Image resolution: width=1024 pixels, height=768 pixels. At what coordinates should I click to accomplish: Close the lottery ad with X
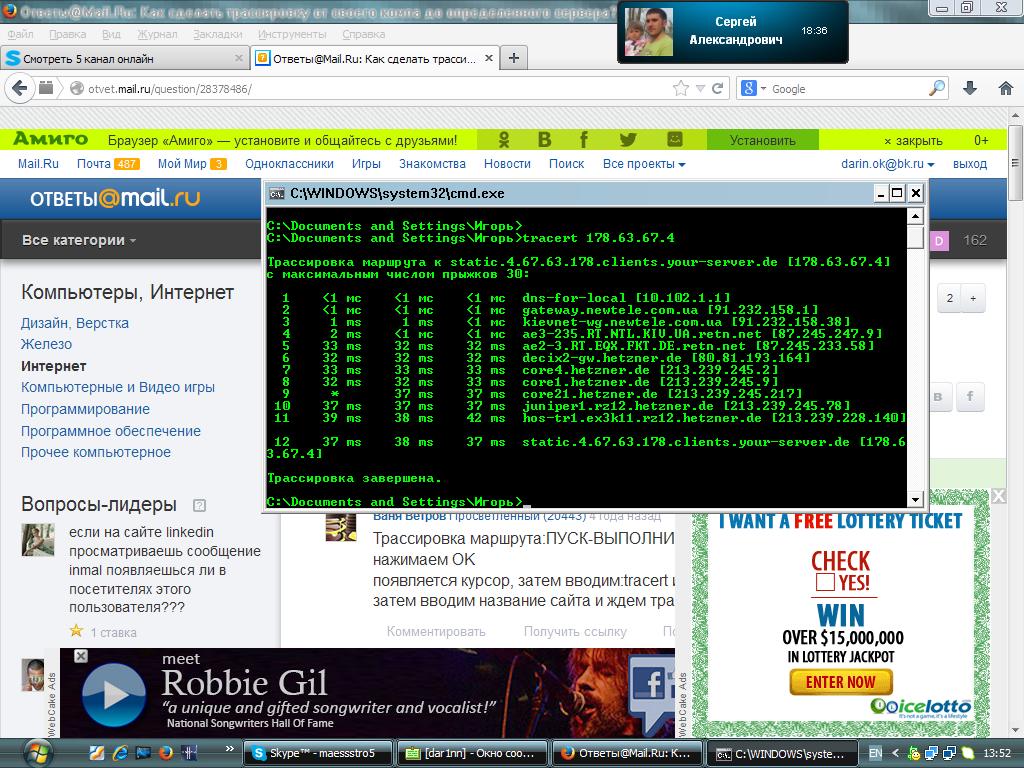[x=998, y=496]
